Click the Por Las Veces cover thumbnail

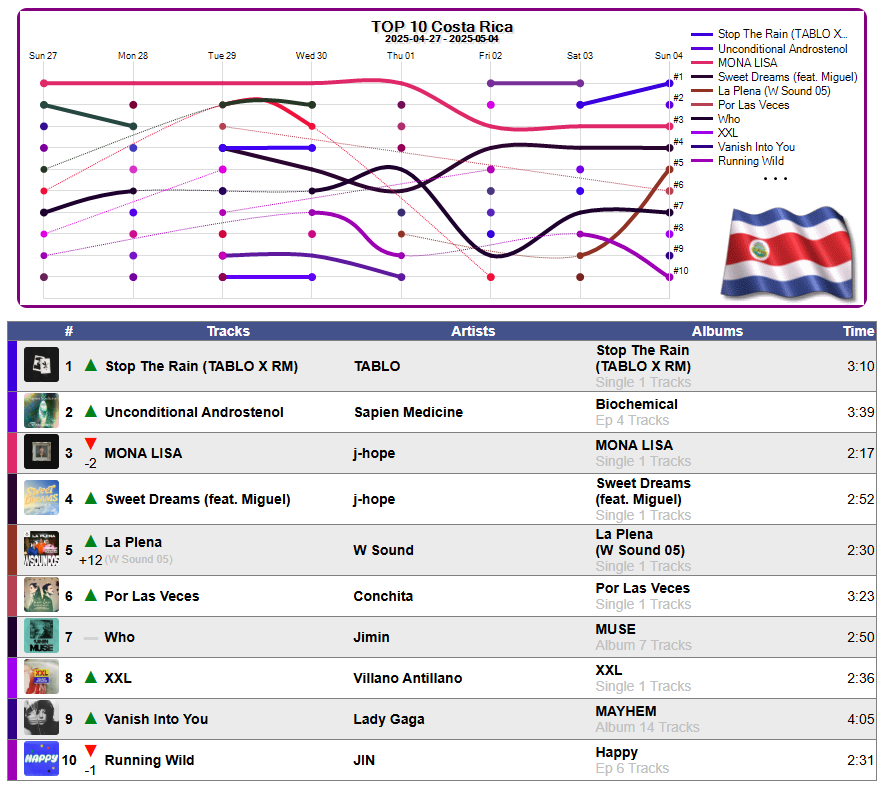tap(41, 595)
